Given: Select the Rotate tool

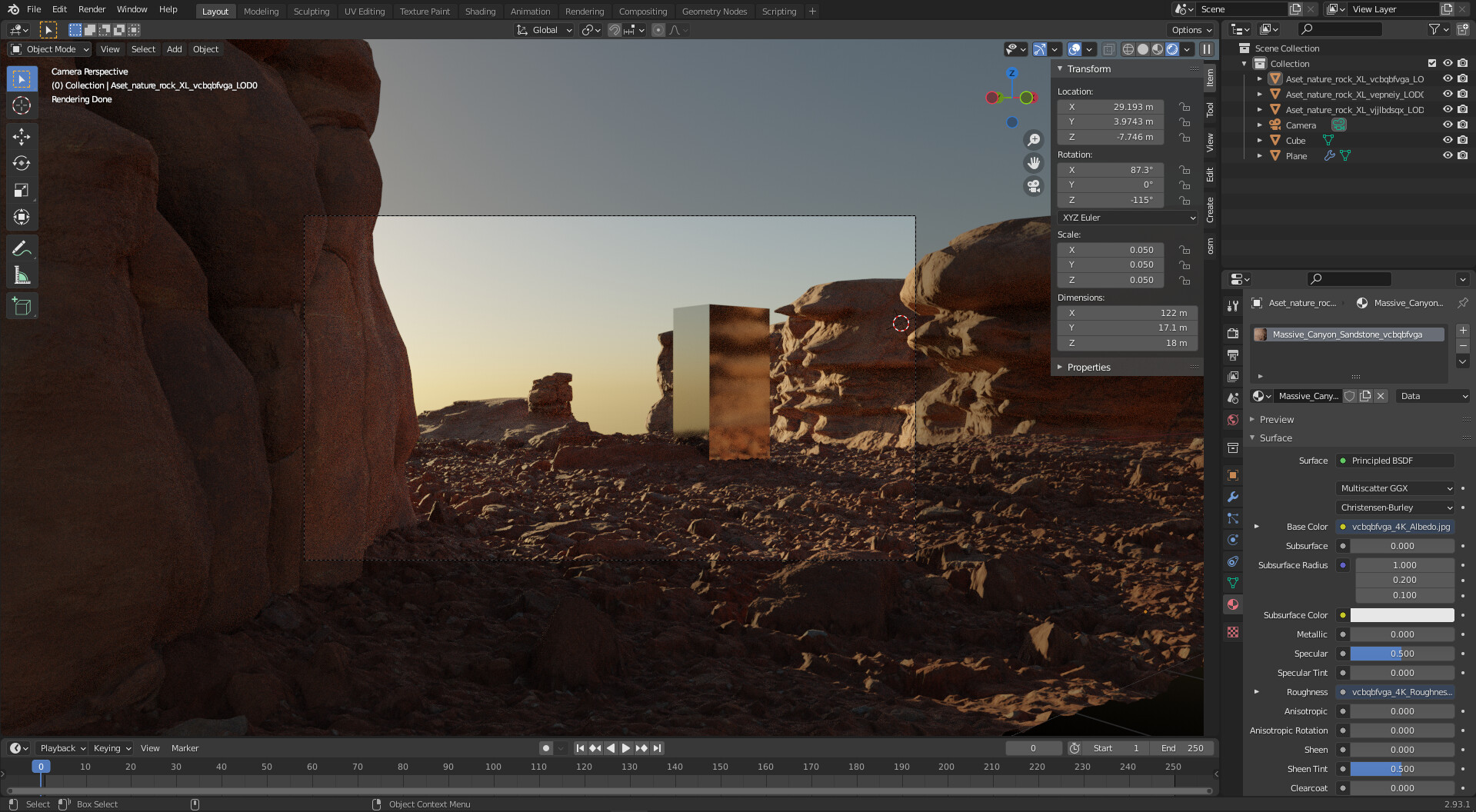Looking at the screenshot, I should (22, 162).
